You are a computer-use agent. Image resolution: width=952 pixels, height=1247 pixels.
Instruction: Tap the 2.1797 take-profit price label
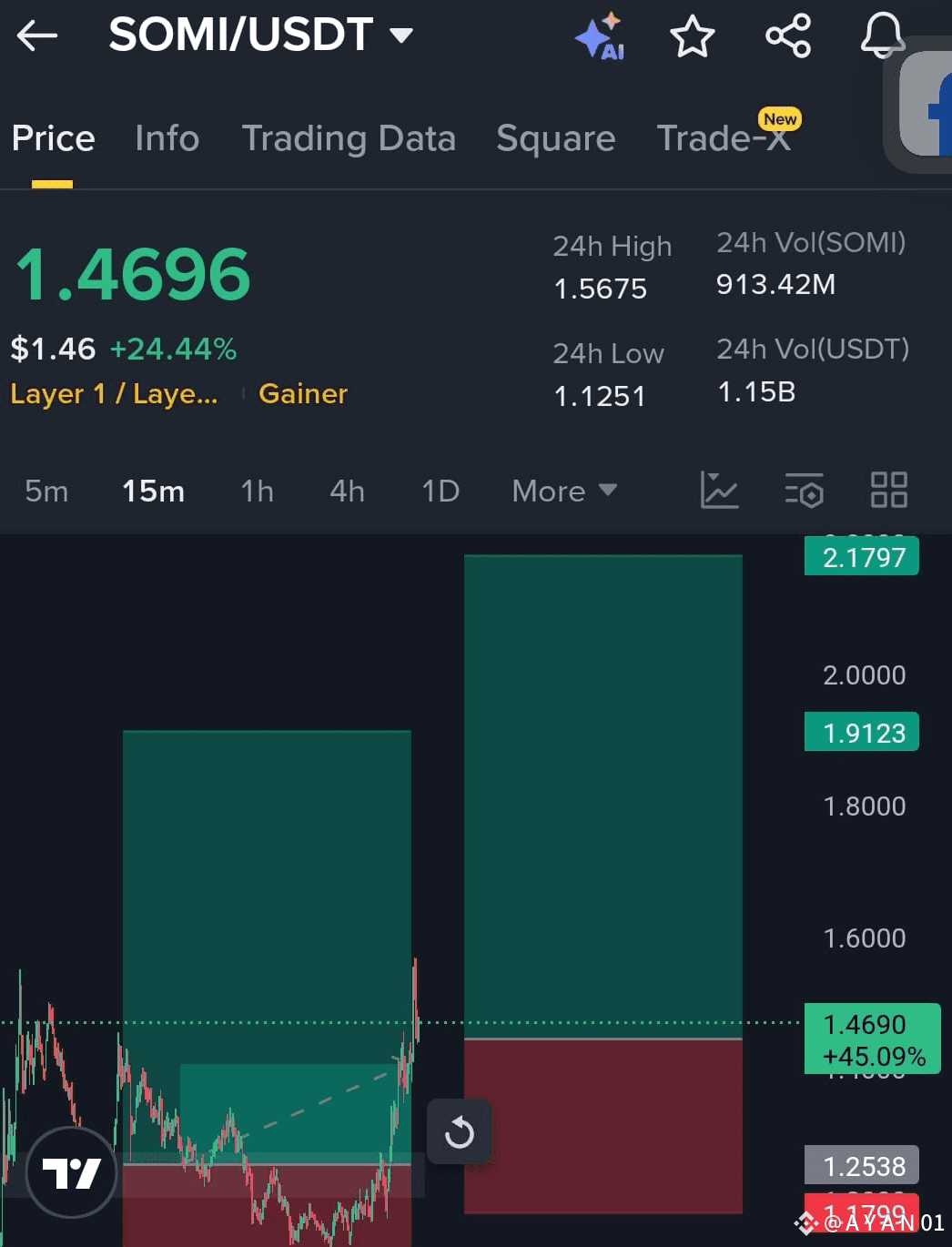(862, 557)
